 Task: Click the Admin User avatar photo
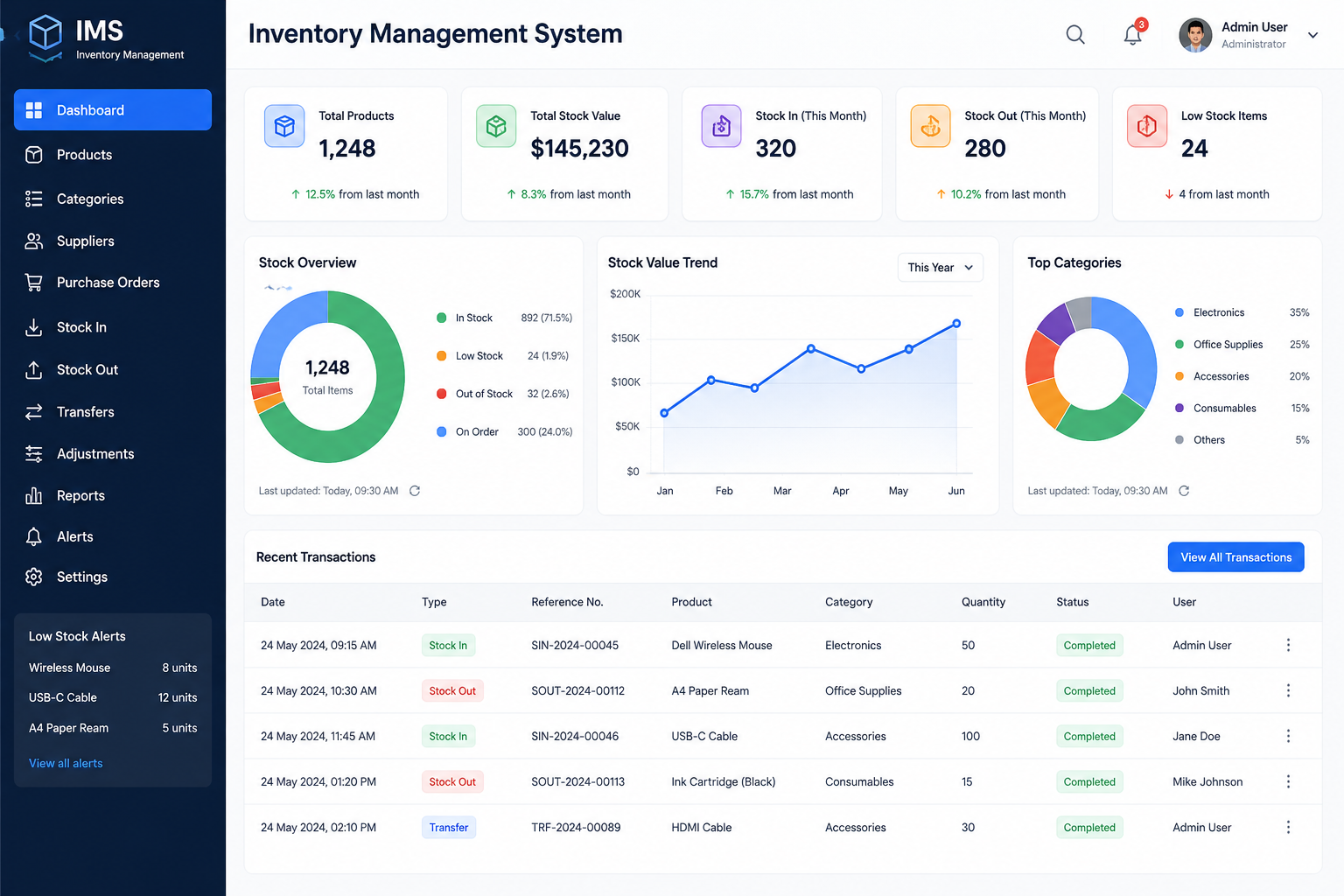click(1195, 35)
